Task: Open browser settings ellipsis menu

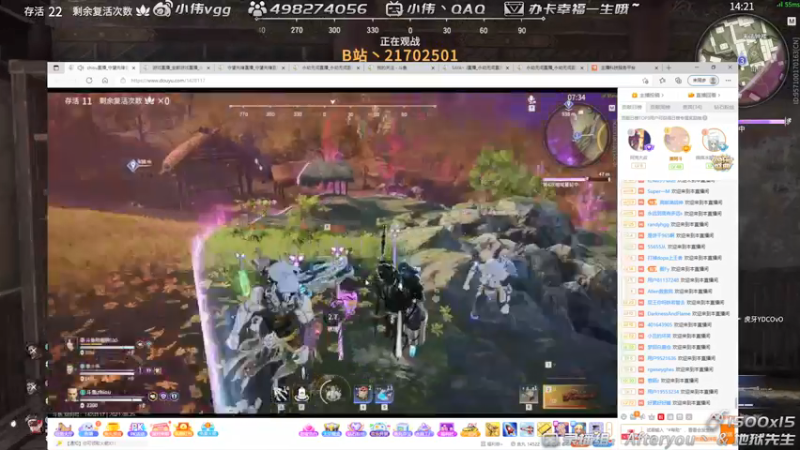Action: pyautogui.click(x=729, y=81)
